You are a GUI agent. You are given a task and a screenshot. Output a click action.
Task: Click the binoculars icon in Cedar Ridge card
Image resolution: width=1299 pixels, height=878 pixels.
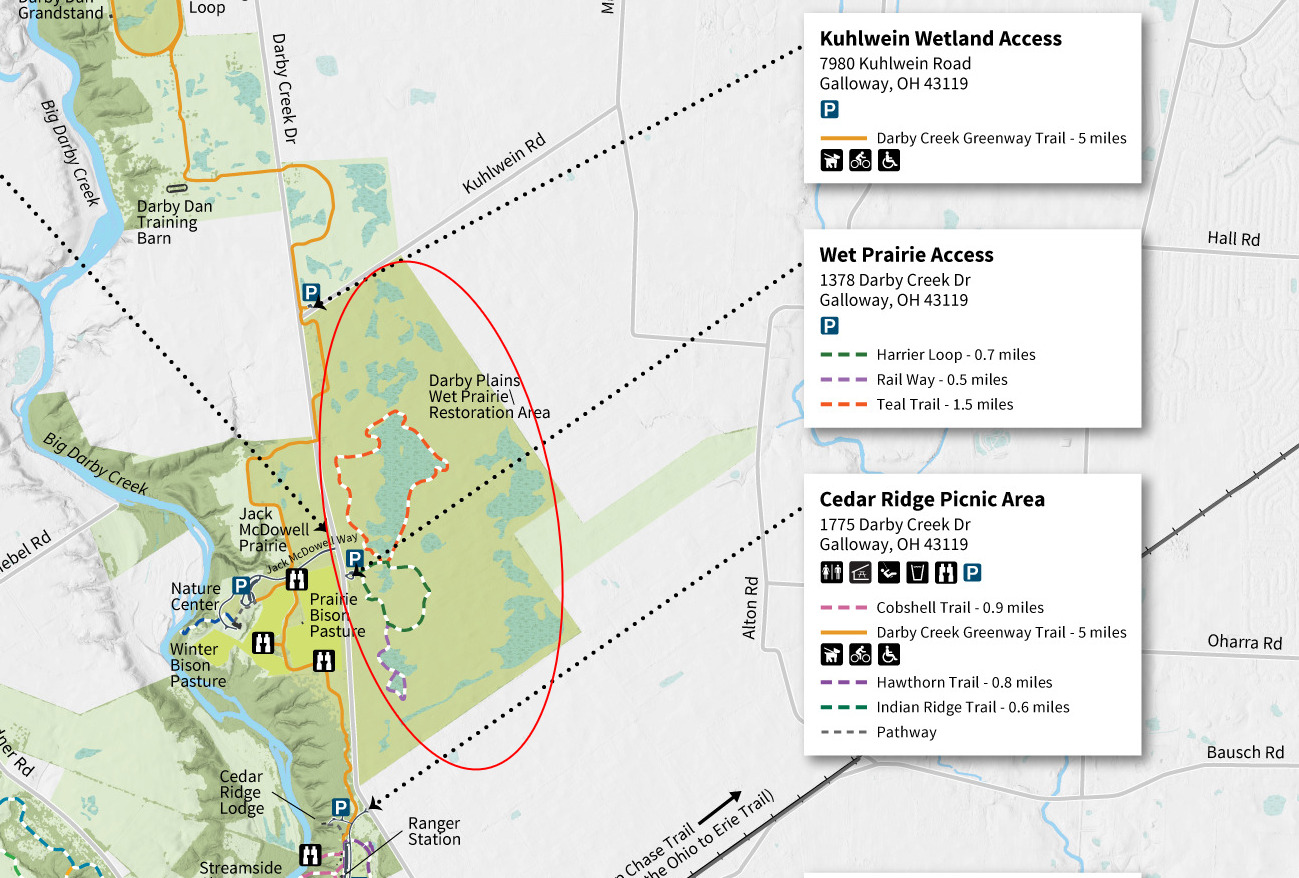(945, 573)
